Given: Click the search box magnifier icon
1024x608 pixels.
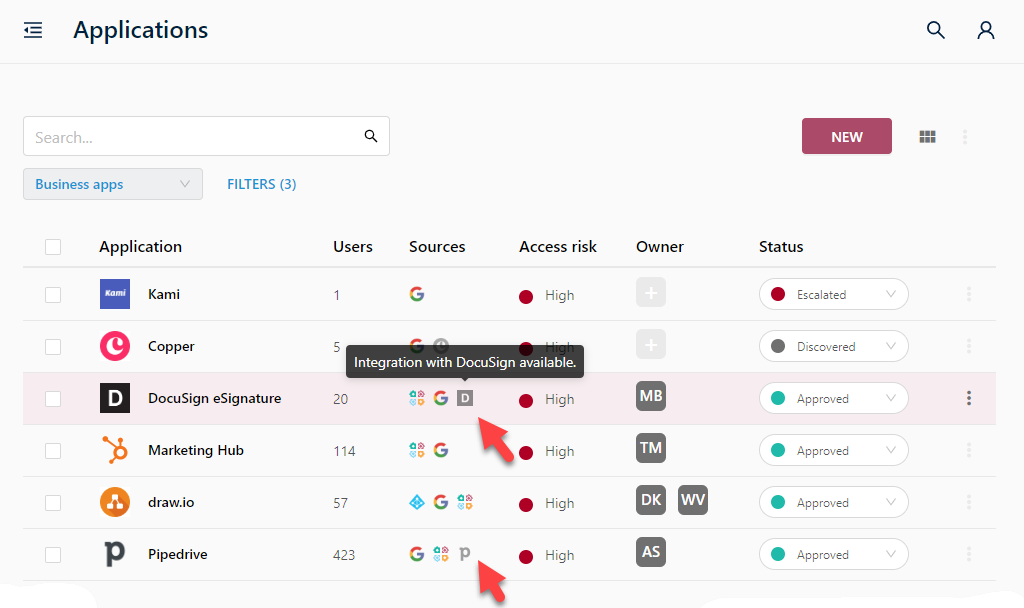Looking at the screenshot, I should click(x=371, y=136).
